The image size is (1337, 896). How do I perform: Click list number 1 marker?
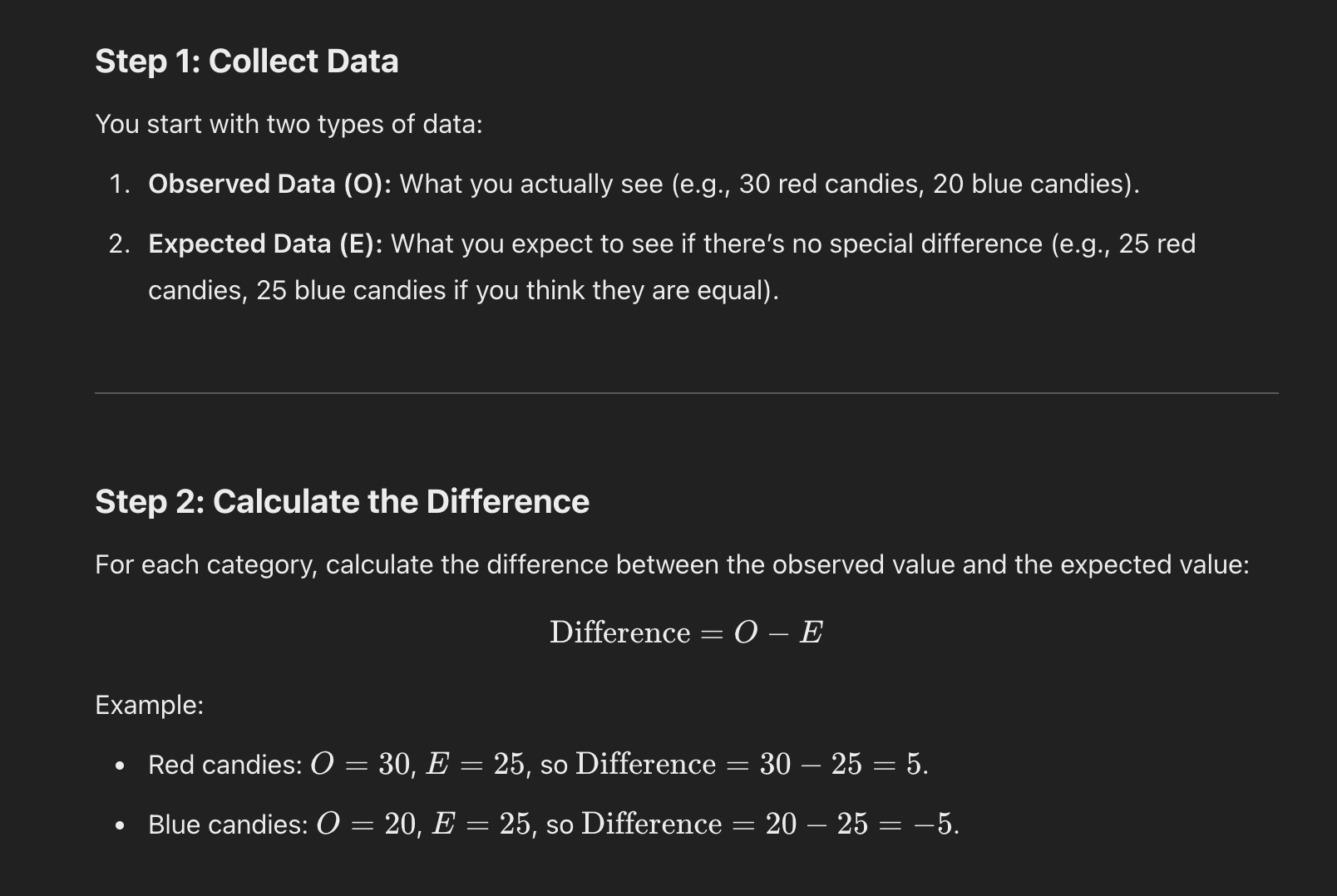[119, 184]
